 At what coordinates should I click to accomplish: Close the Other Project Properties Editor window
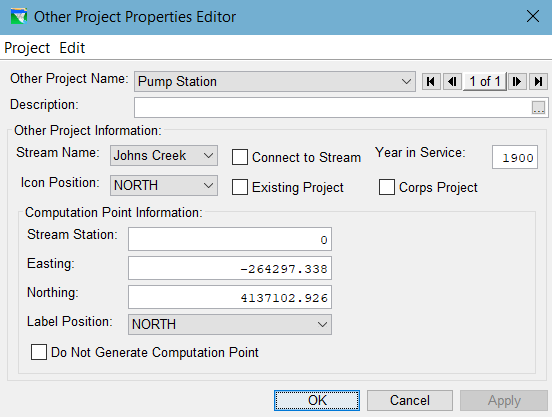[533, 16]
